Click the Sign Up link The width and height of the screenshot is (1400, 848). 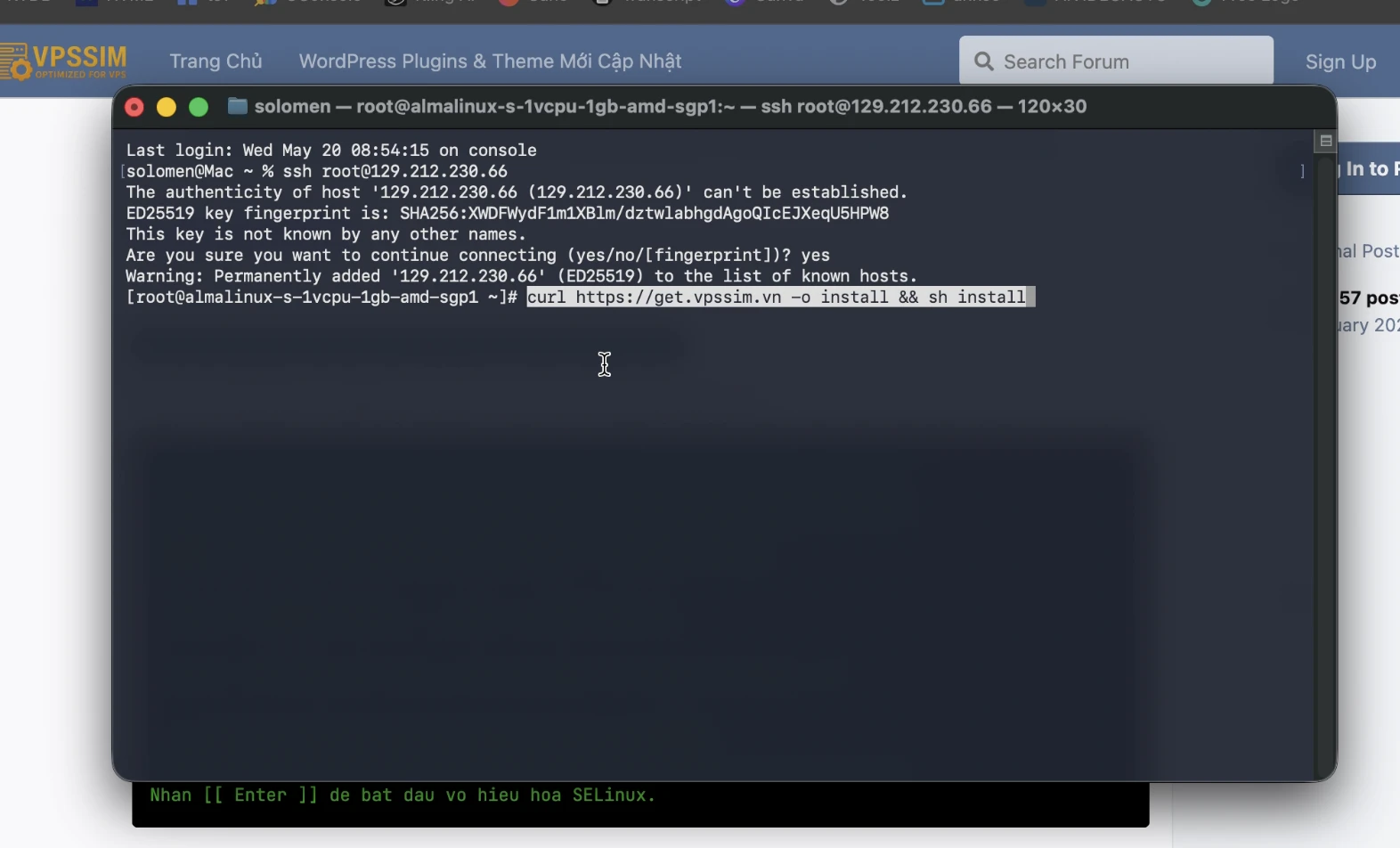(x=1340, y=61)
